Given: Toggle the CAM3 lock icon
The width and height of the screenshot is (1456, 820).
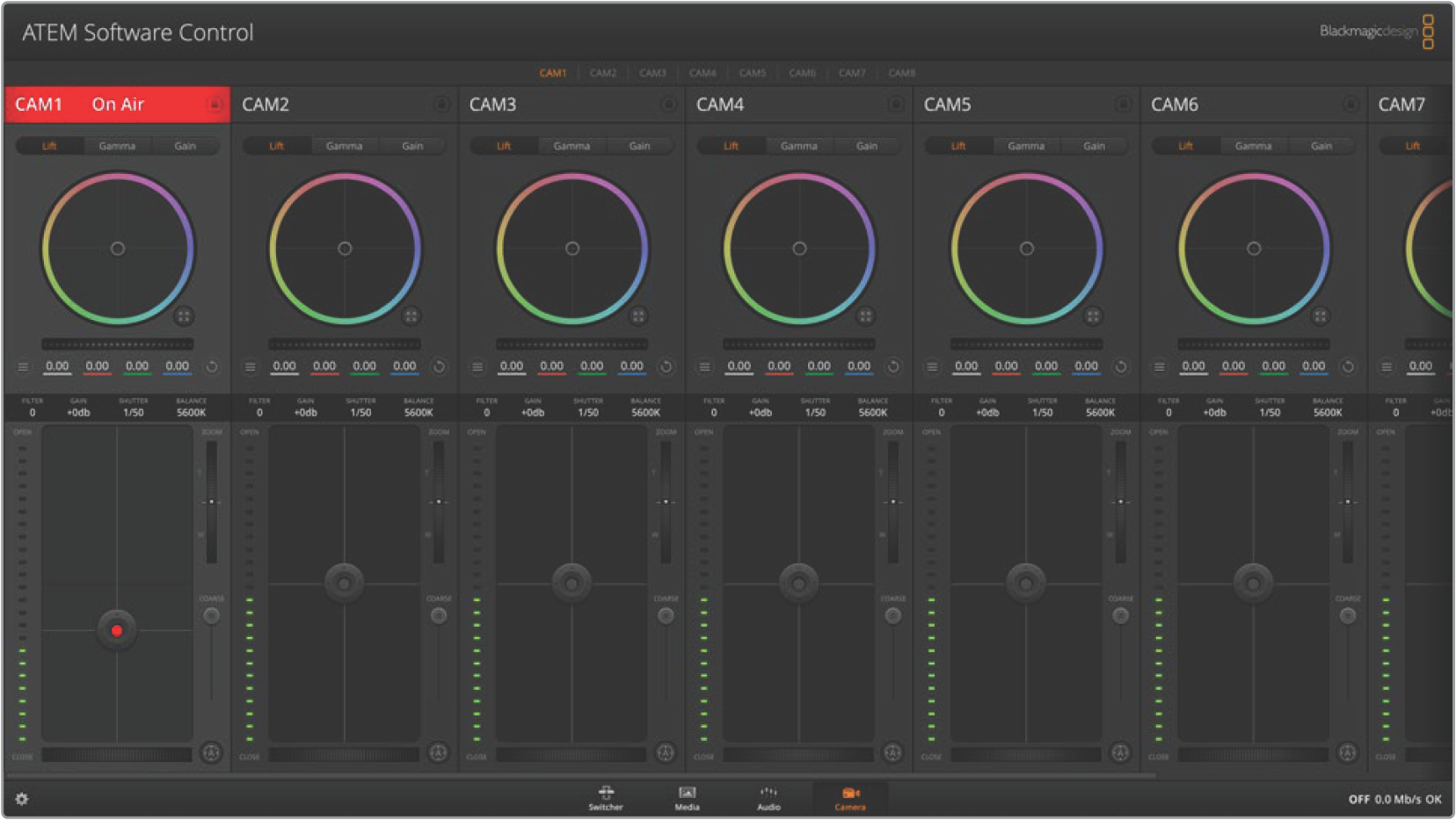Looking at the screenshot, I should [x=668, y=105].
